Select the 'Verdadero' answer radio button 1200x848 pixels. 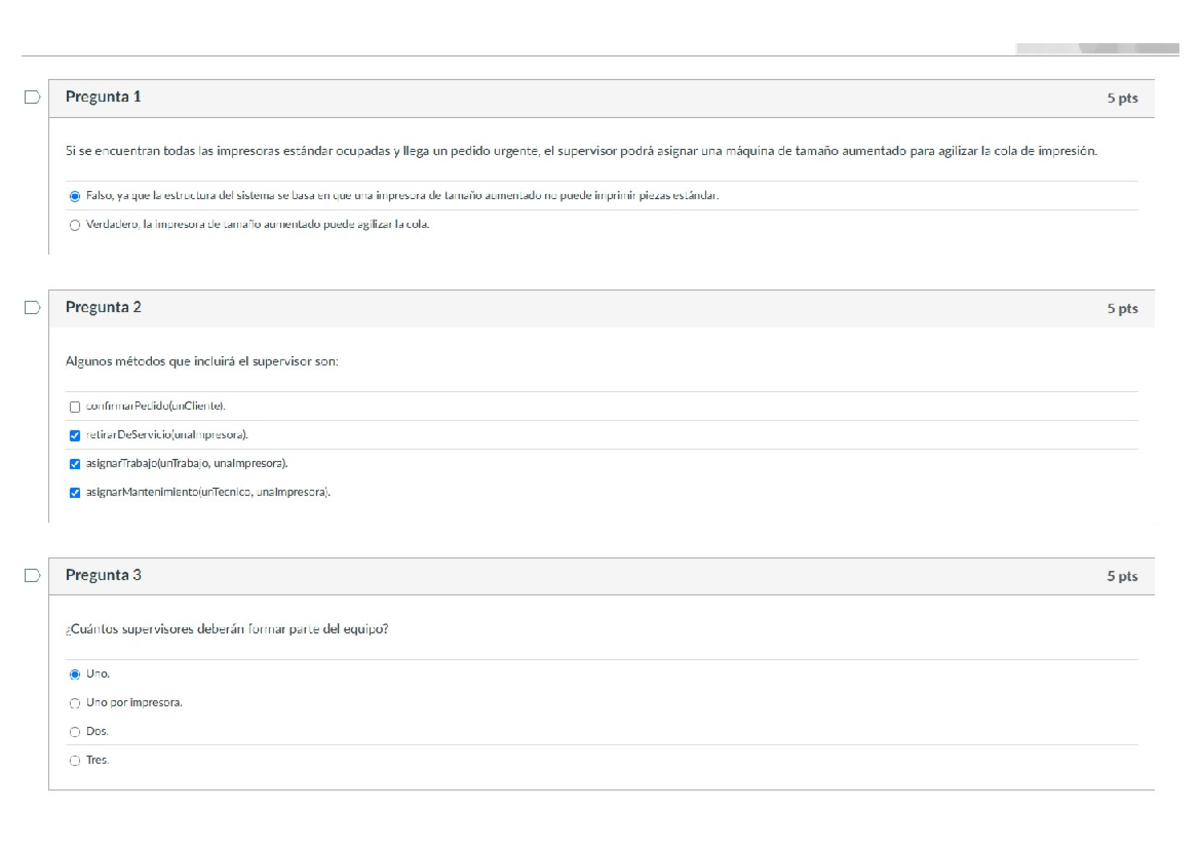tap(75, 225)
